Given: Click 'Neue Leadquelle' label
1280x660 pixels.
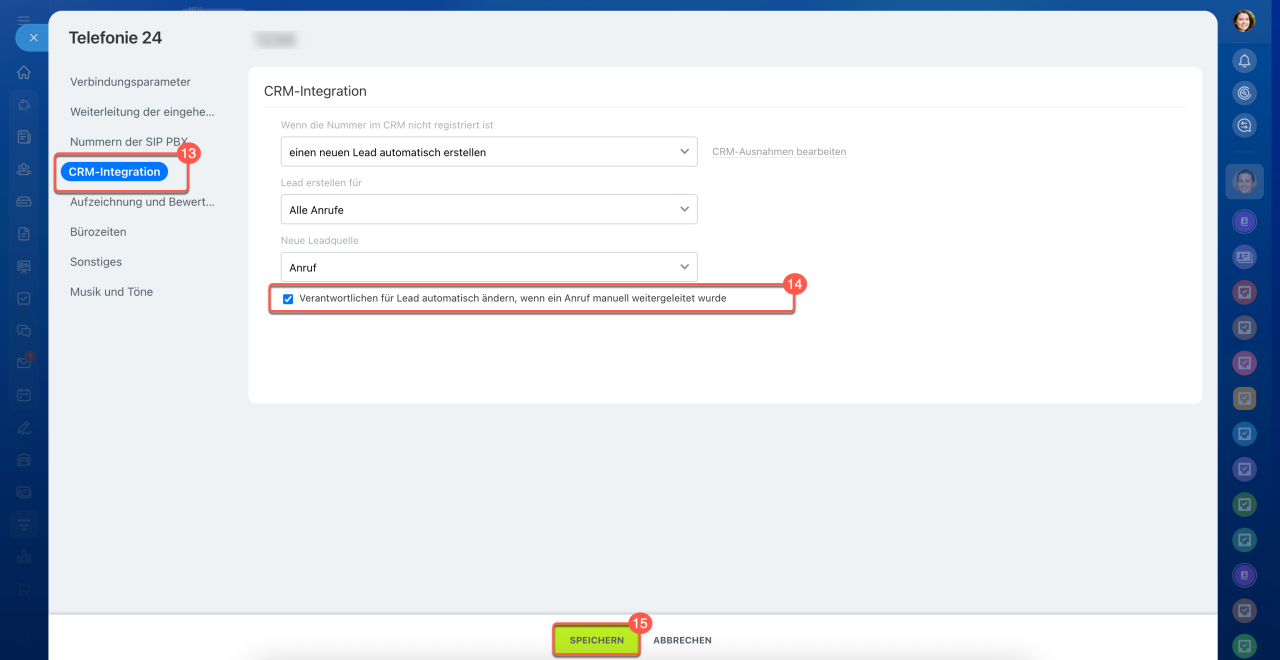Looking at the screenshot, I should click(320, 242).
